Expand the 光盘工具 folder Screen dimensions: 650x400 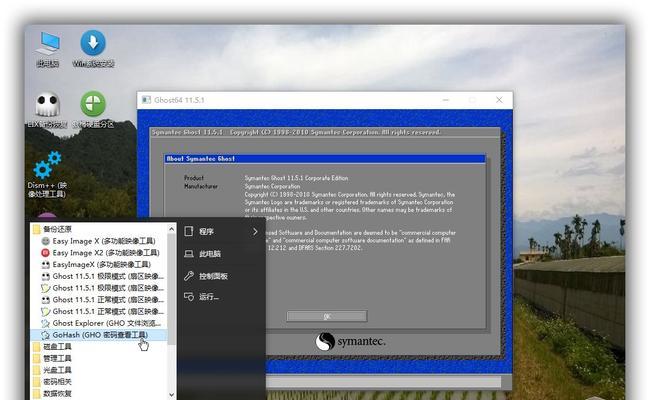[x=52, y=369]
